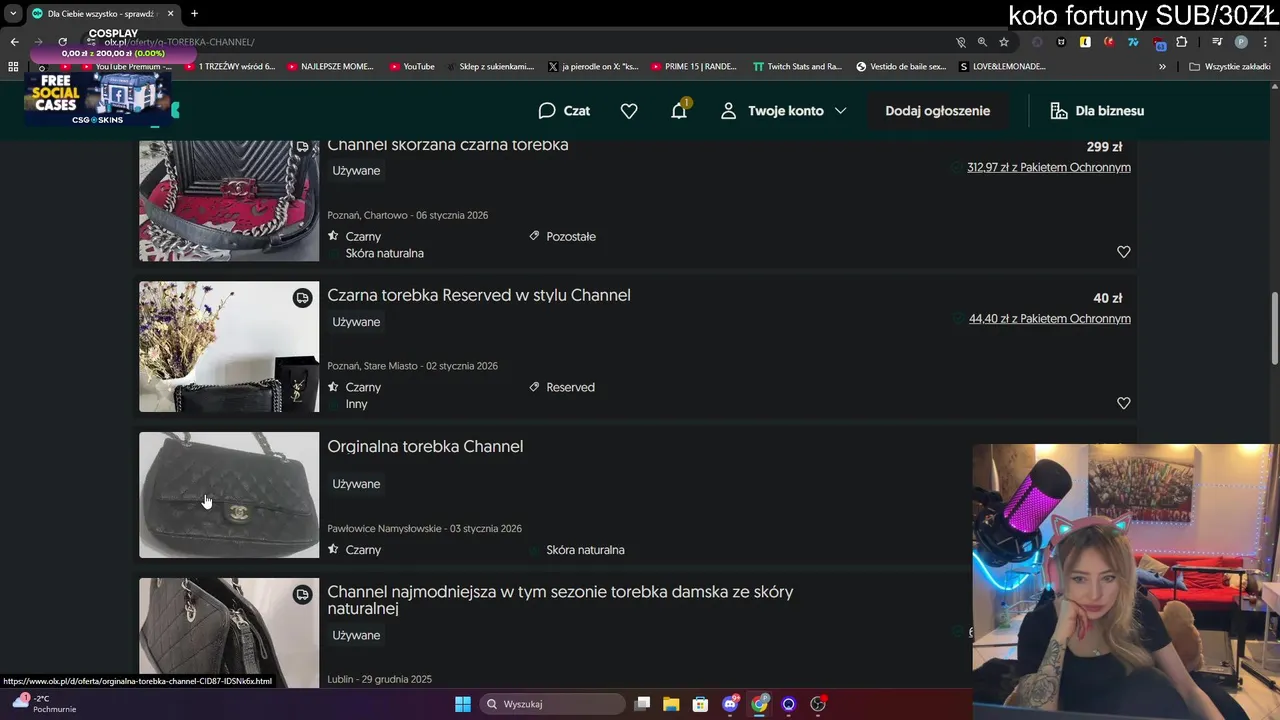
Task: Save the Czarna torebka Reserved listing
Action: click(x=1124, y=403)
